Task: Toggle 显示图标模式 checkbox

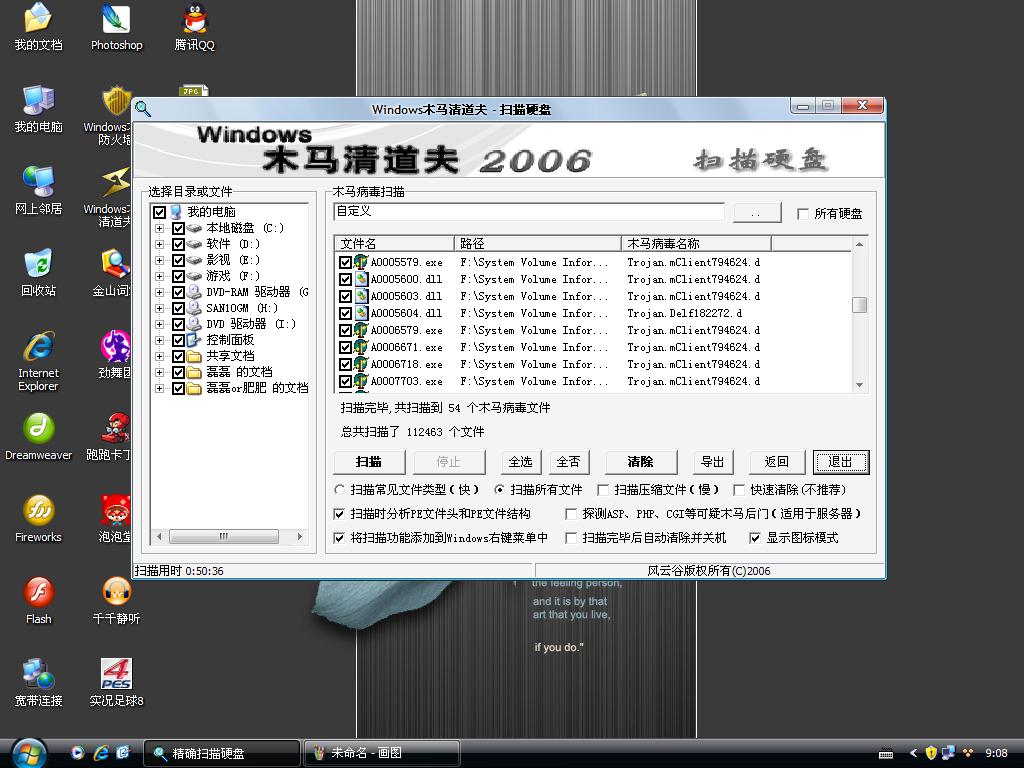Action: click(755, 538)
